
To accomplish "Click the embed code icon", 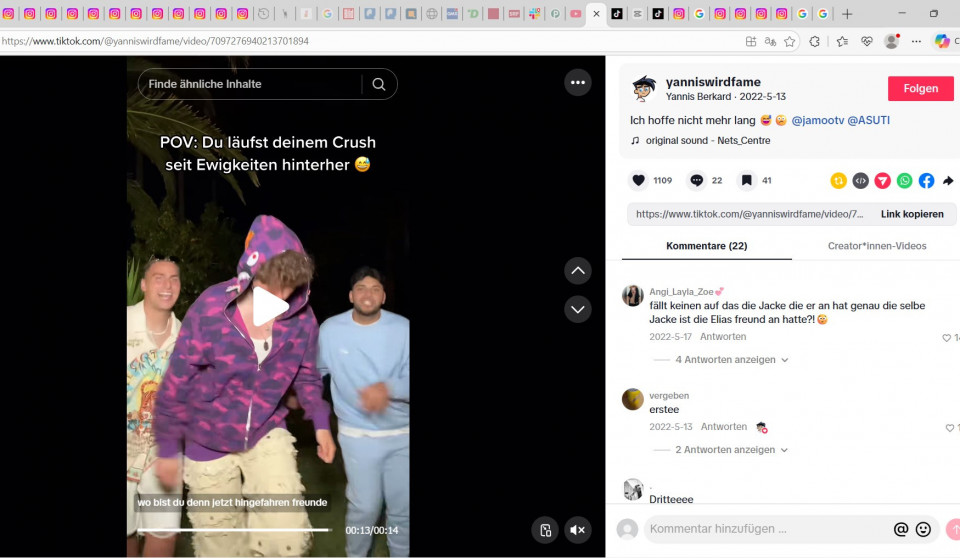I will tap(860, 181).
